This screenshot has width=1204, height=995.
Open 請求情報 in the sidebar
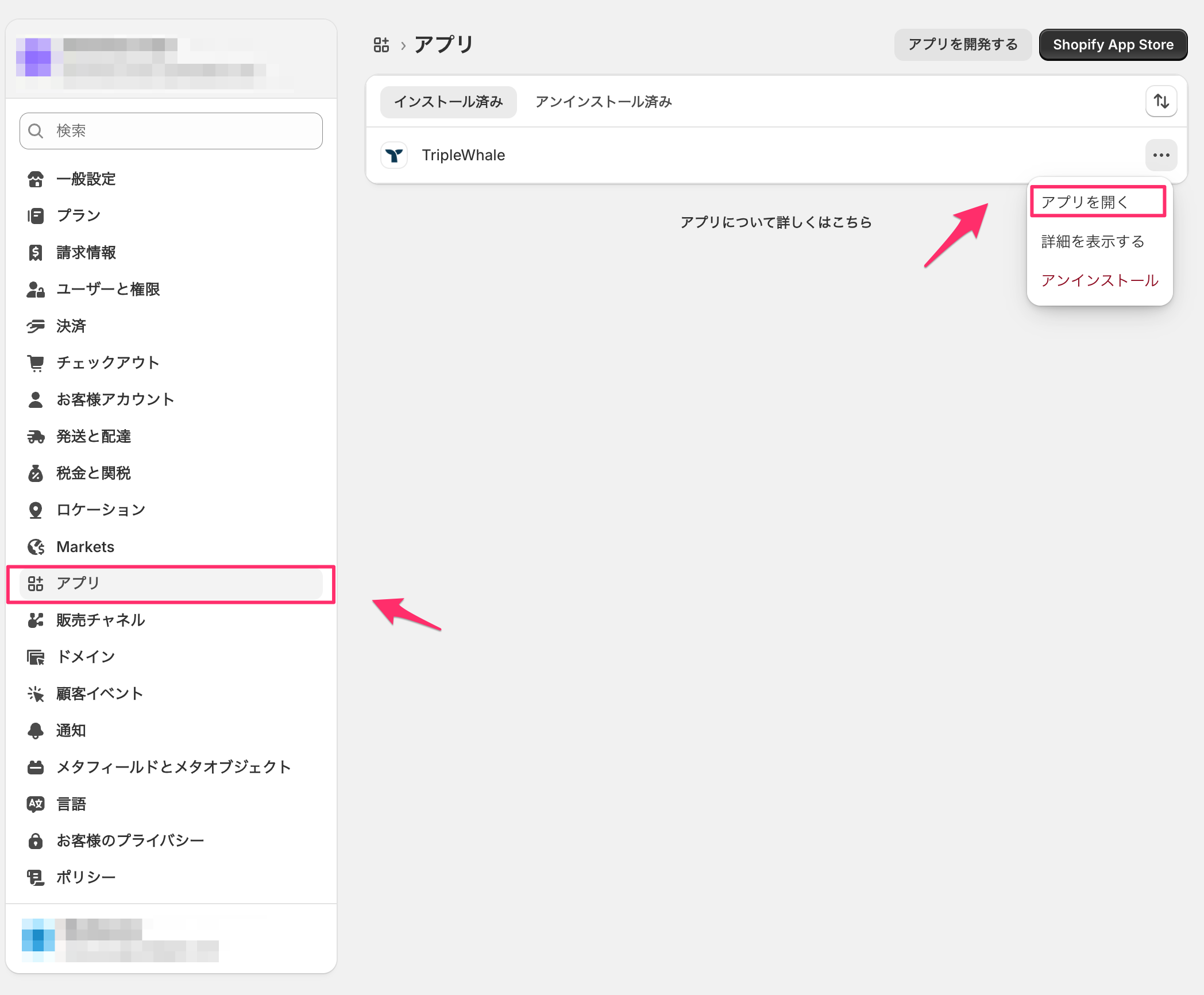[x=171, y=253]
